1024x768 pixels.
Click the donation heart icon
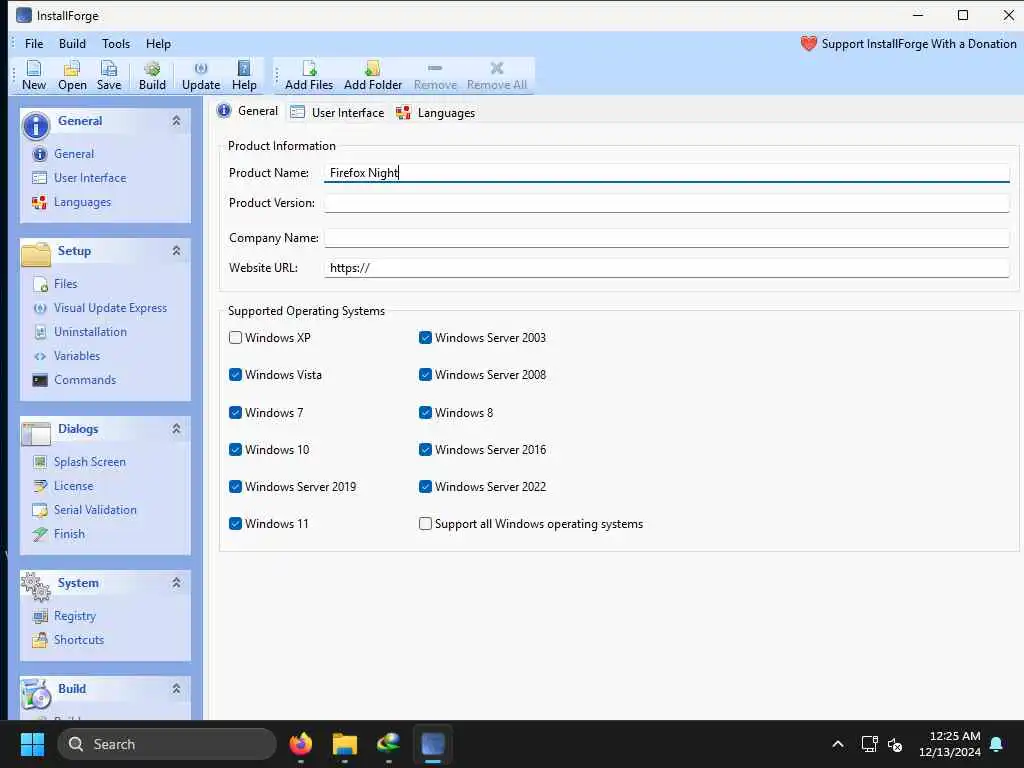tap(808, 44)
